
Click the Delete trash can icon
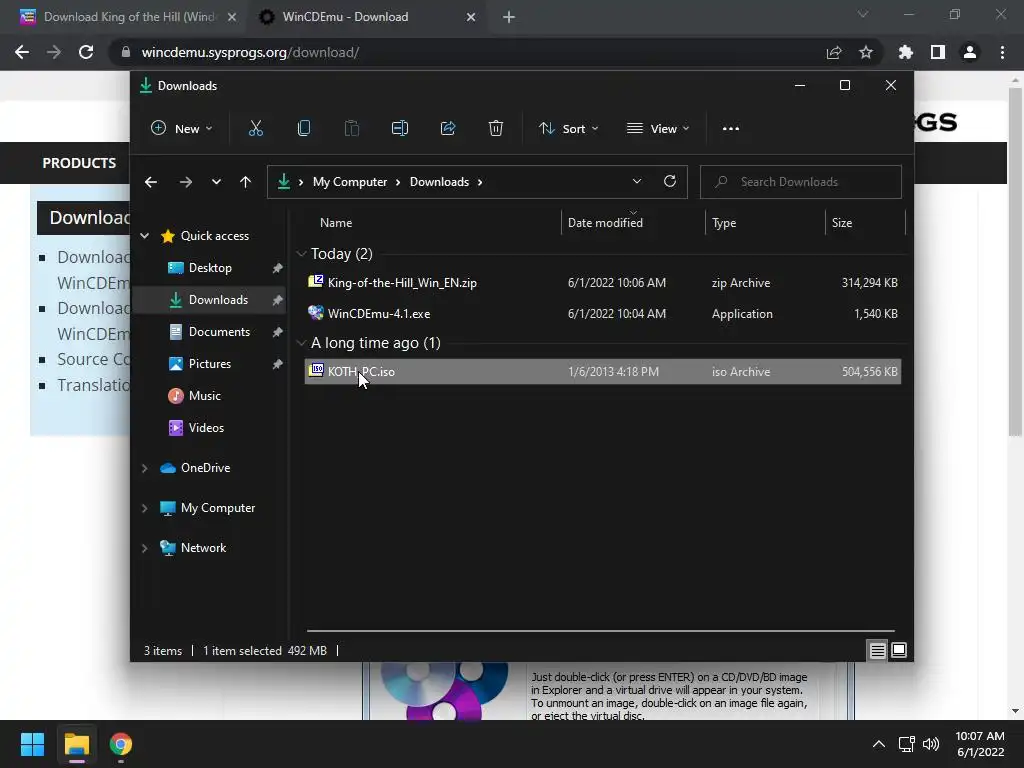point(496,129)
